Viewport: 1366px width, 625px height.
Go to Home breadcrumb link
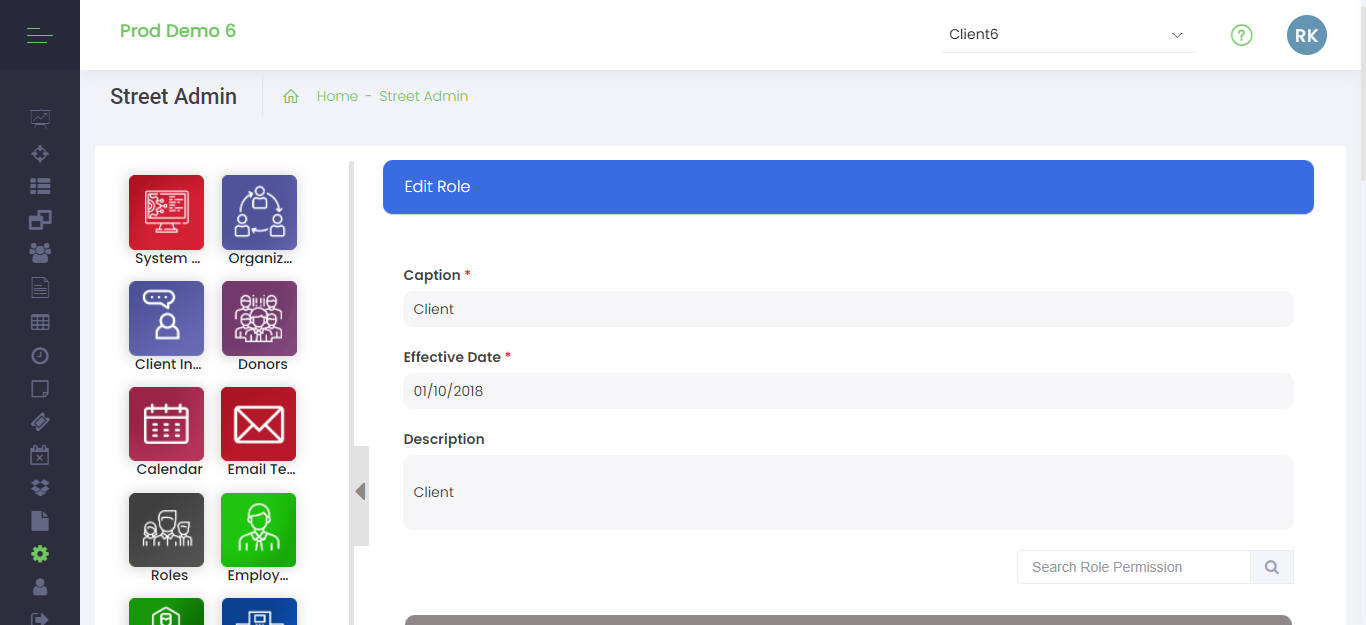(x=337, y=96)
